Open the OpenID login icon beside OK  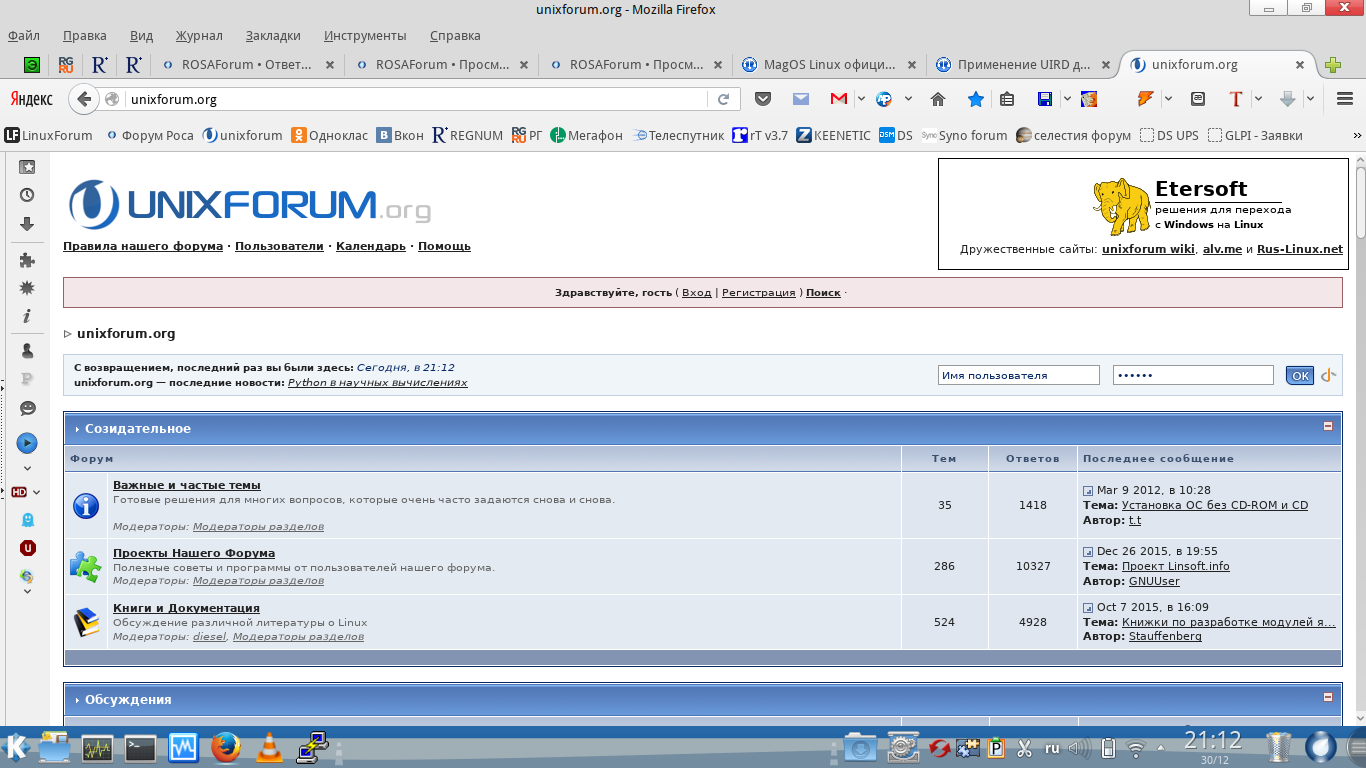(x=1328, y=376)
